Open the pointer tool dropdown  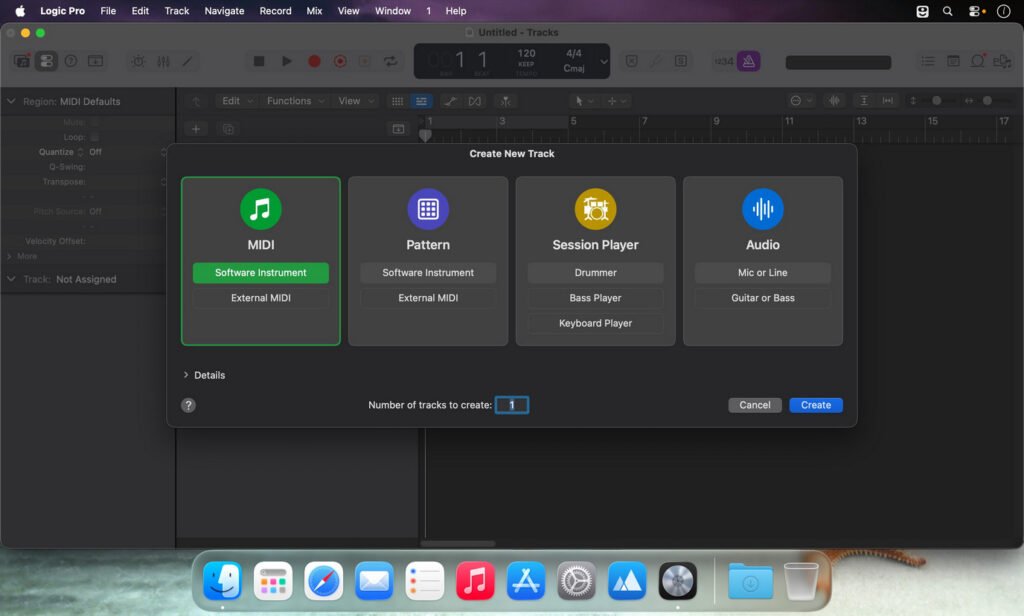point(583,101)
